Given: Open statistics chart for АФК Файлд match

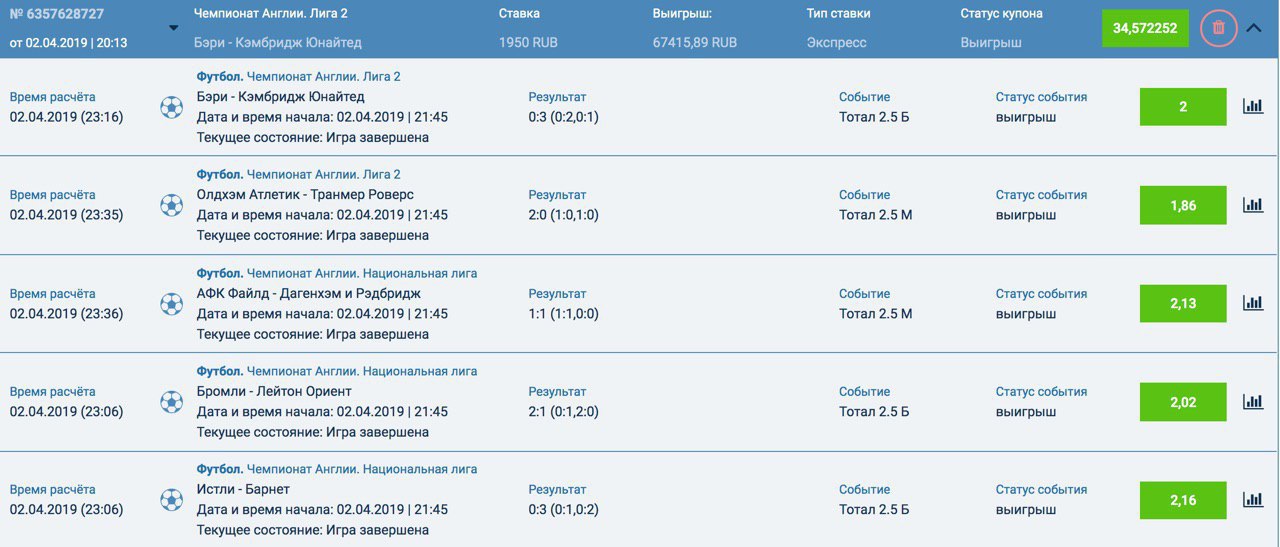Looking at the screenshot, I should (1252, 303).
